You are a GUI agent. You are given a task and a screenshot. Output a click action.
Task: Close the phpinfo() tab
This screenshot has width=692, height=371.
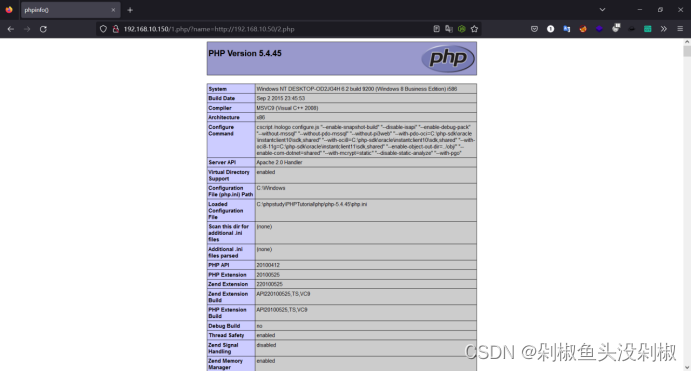point(113,10)
